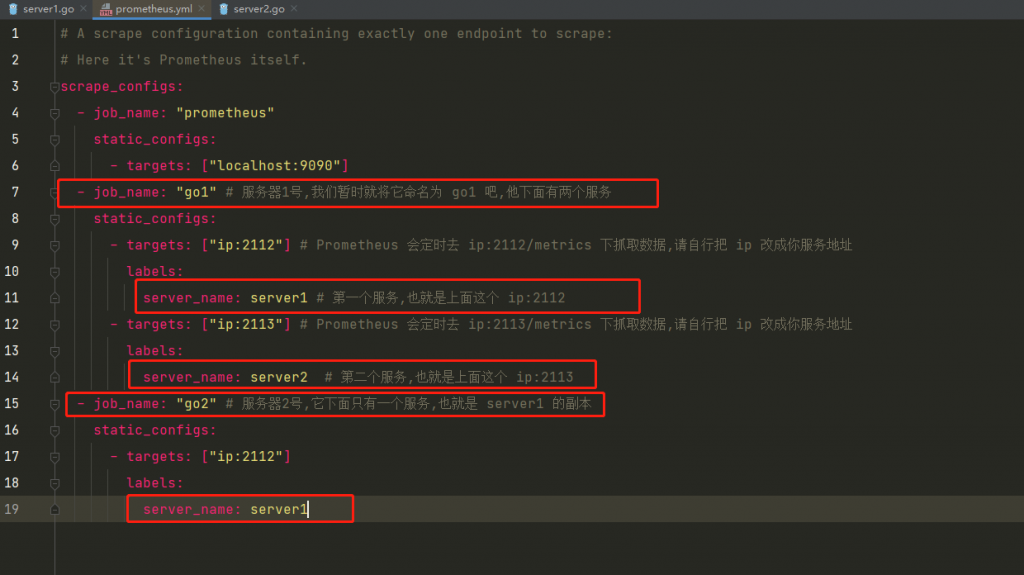Collapse the targets ip:2112 fold on line 9
Screen dimensions: 1024x575
(x=55, y=246)
